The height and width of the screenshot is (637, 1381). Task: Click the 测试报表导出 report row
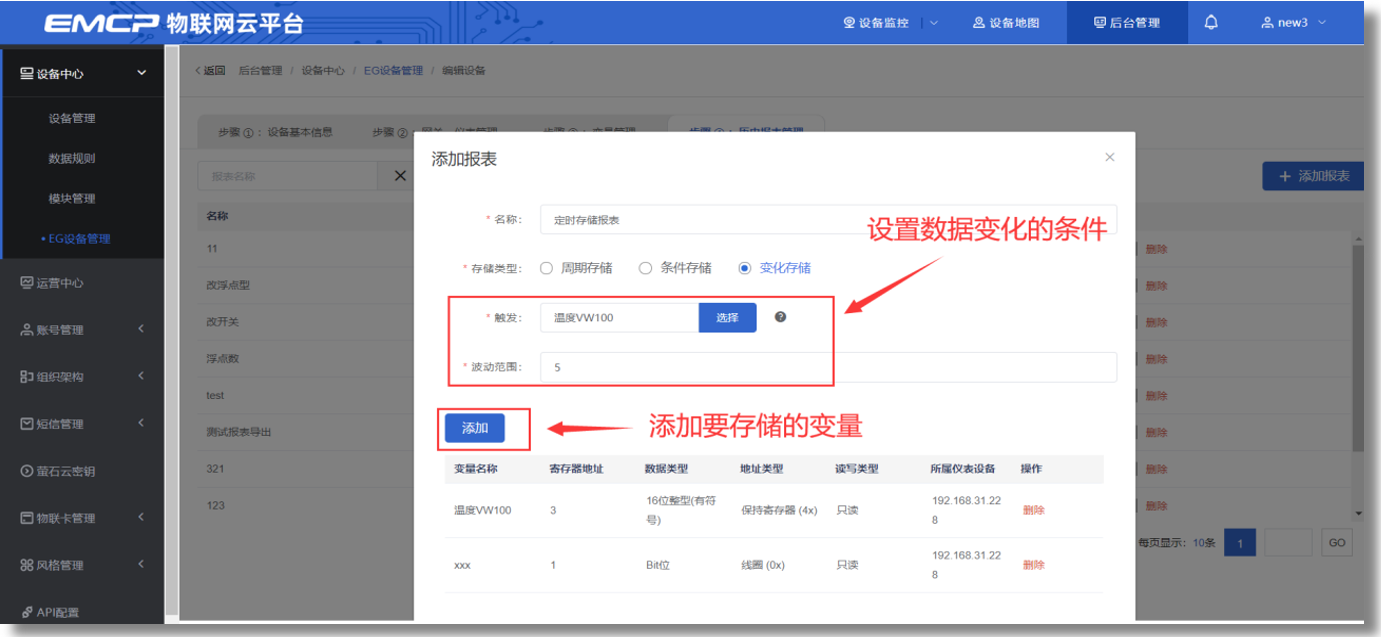point(239,432)
